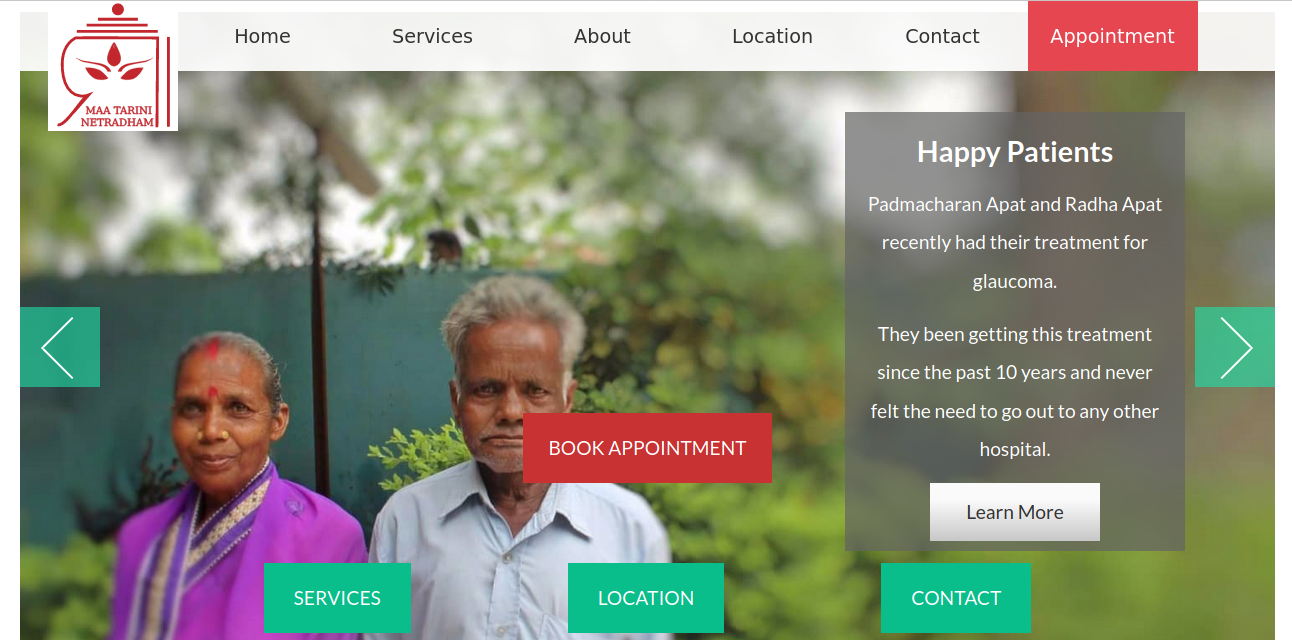This screenshot has height=640, width=1292.
Task: Click the Happy Patients heading
Action: click(1015, 152)
